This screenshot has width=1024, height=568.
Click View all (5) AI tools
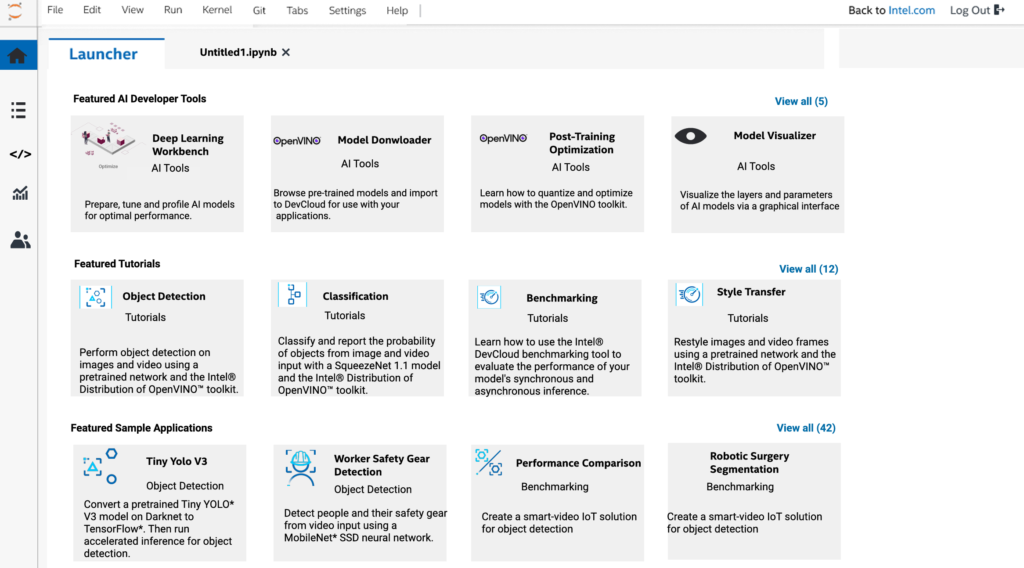pos(801,101)
